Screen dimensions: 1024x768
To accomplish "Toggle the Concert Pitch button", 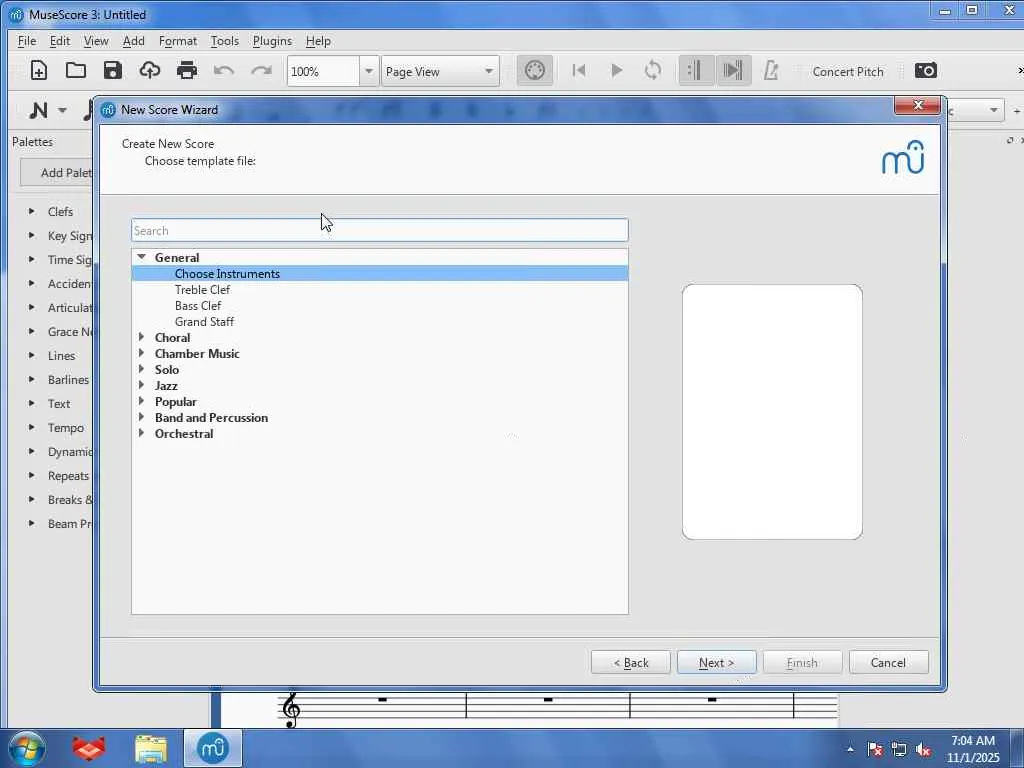I will 848,72.
